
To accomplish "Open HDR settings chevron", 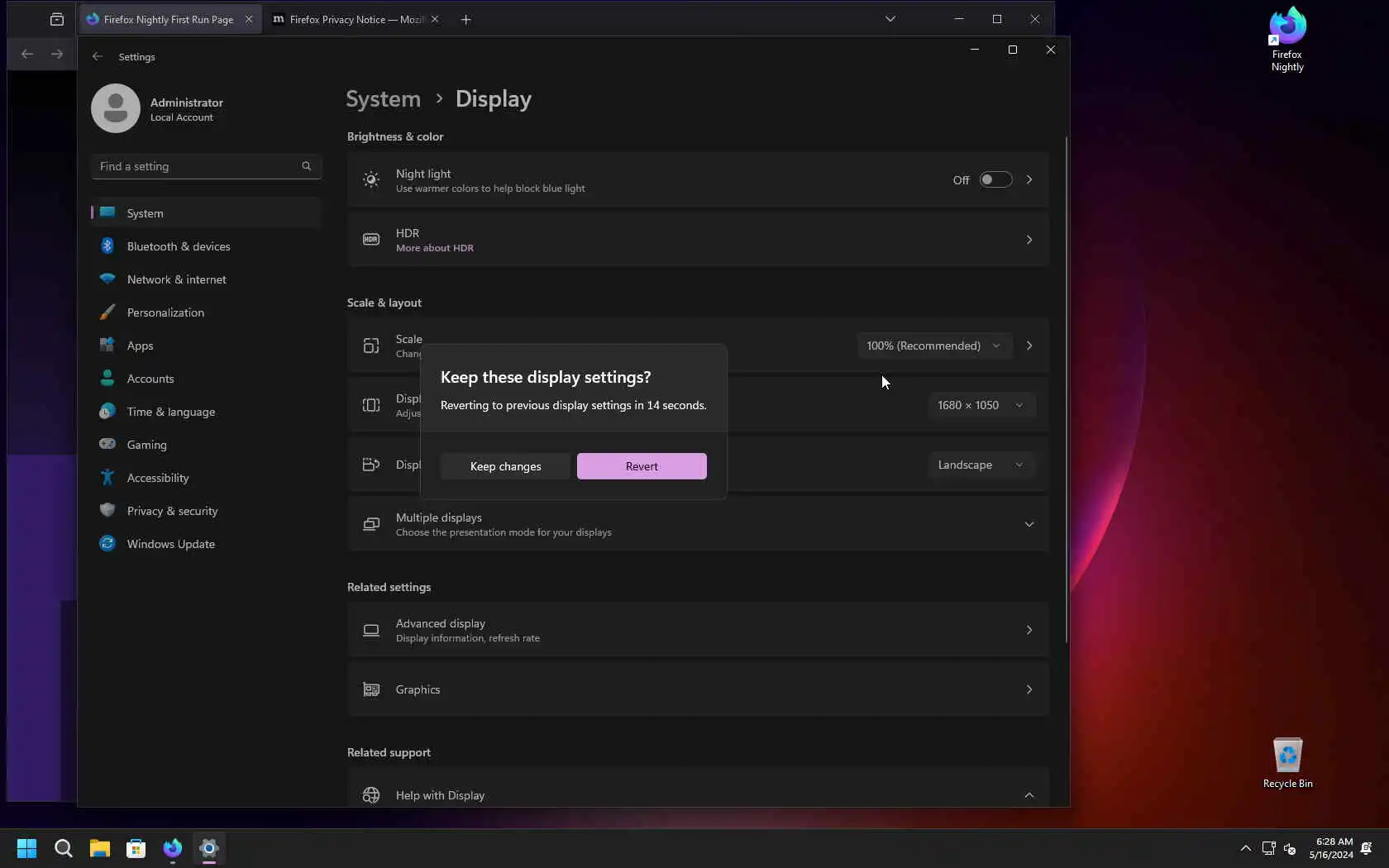I will [x=1029, y=240].
